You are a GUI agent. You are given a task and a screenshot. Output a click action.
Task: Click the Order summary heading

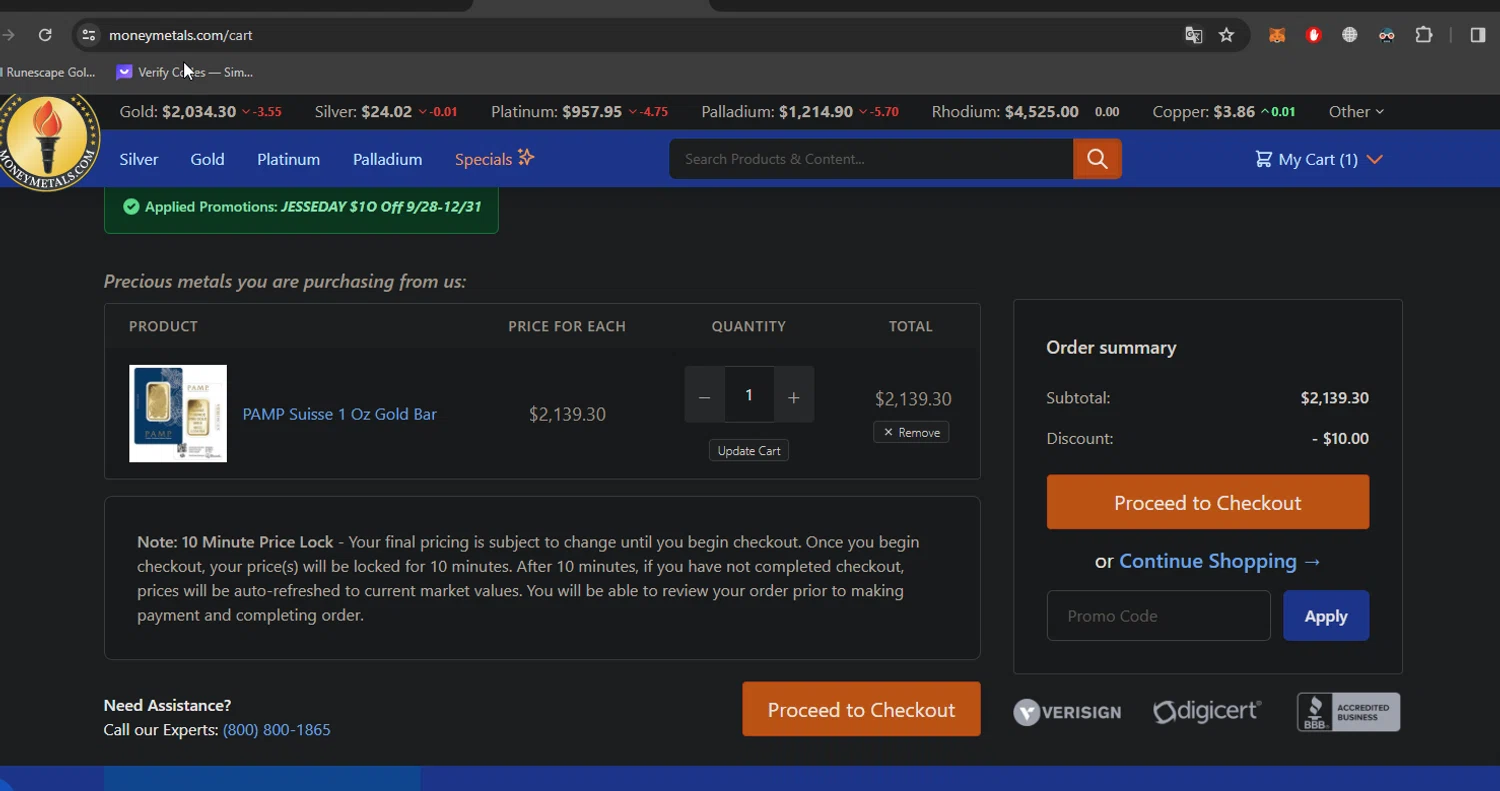tap(1111, 348)
